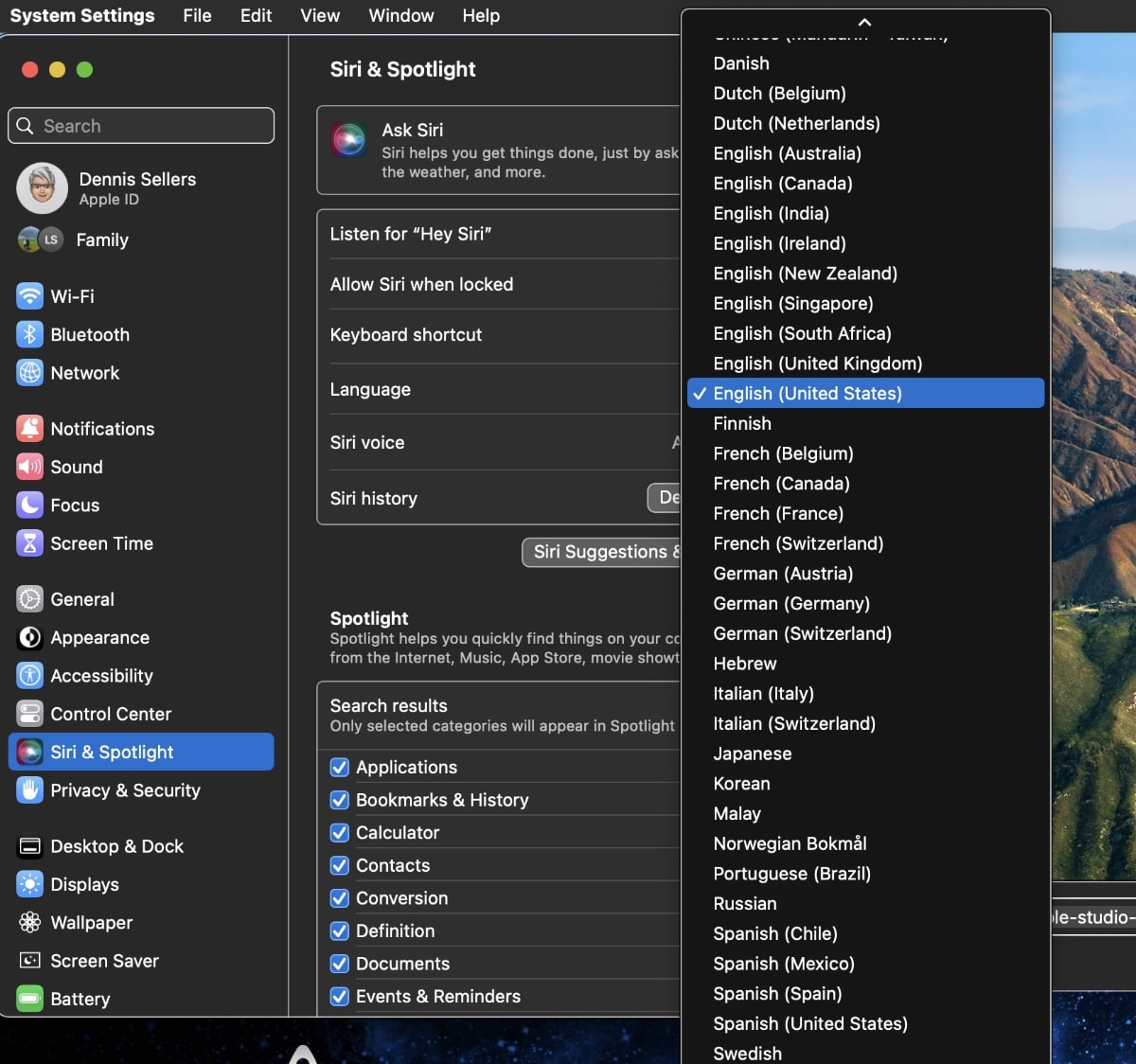Uncheck the Applications checkbox
Image resolution: width=1136 pixels, height=1064 pixels.
tap(340, 767)
